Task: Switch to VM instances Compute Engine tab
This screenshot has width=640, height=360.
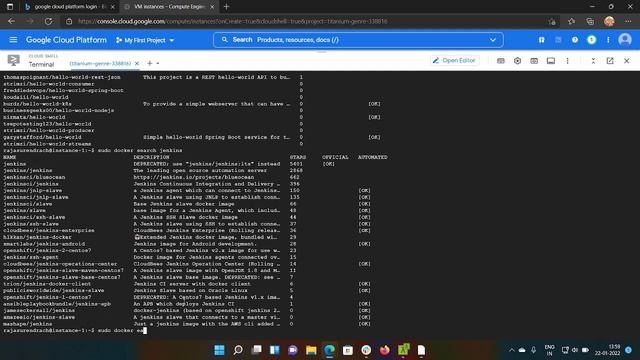Action: [169, 7]
